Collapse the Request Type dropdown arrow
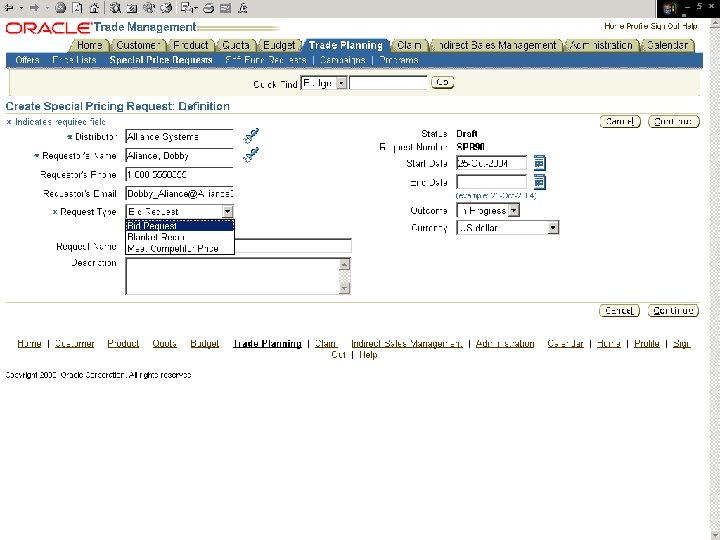The width and height of the screenshot is (720, 540). point(227,211)
